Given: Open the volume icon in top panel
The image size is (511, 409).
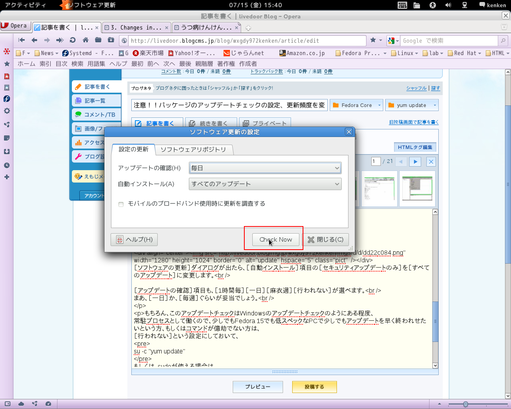Looking at the screenshot, I should (x=448, y=5).
